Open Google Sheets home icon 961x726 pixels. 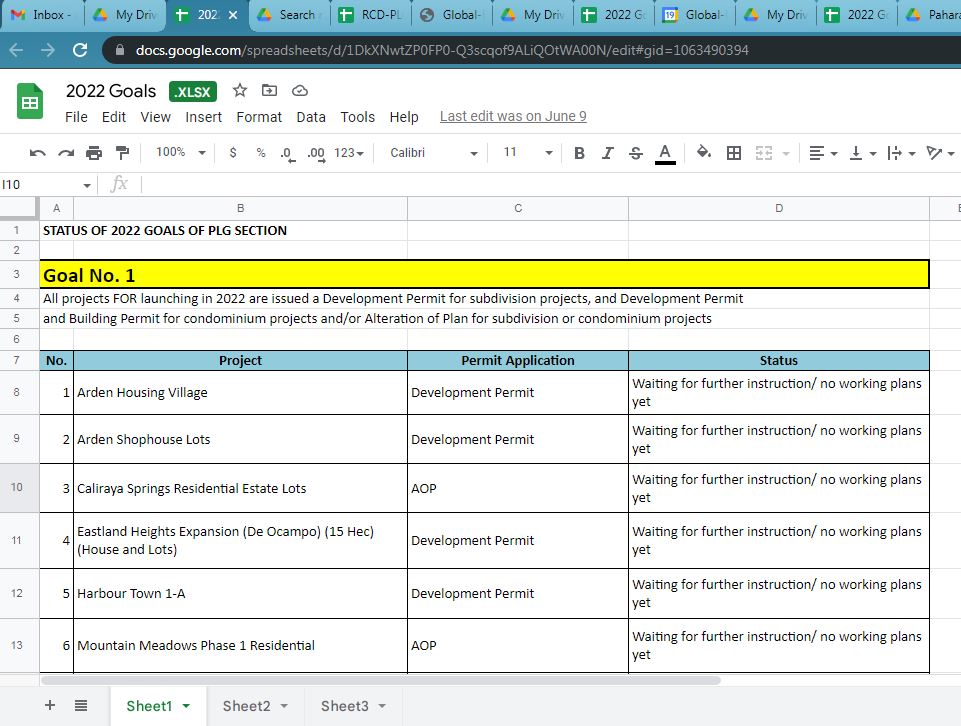coord(30,102)
